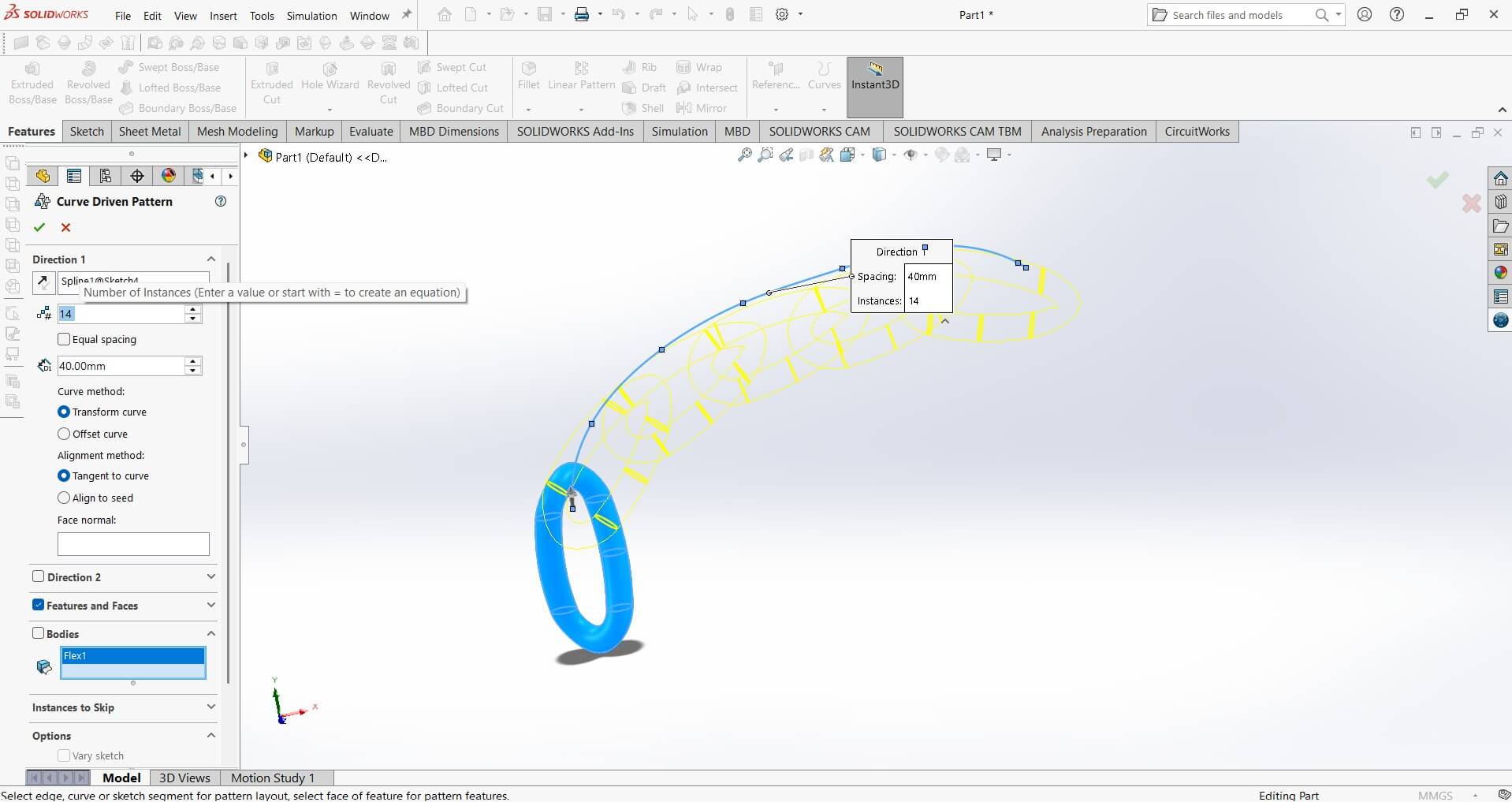Click the Zoom to Area icon

(x=765, y=155)
